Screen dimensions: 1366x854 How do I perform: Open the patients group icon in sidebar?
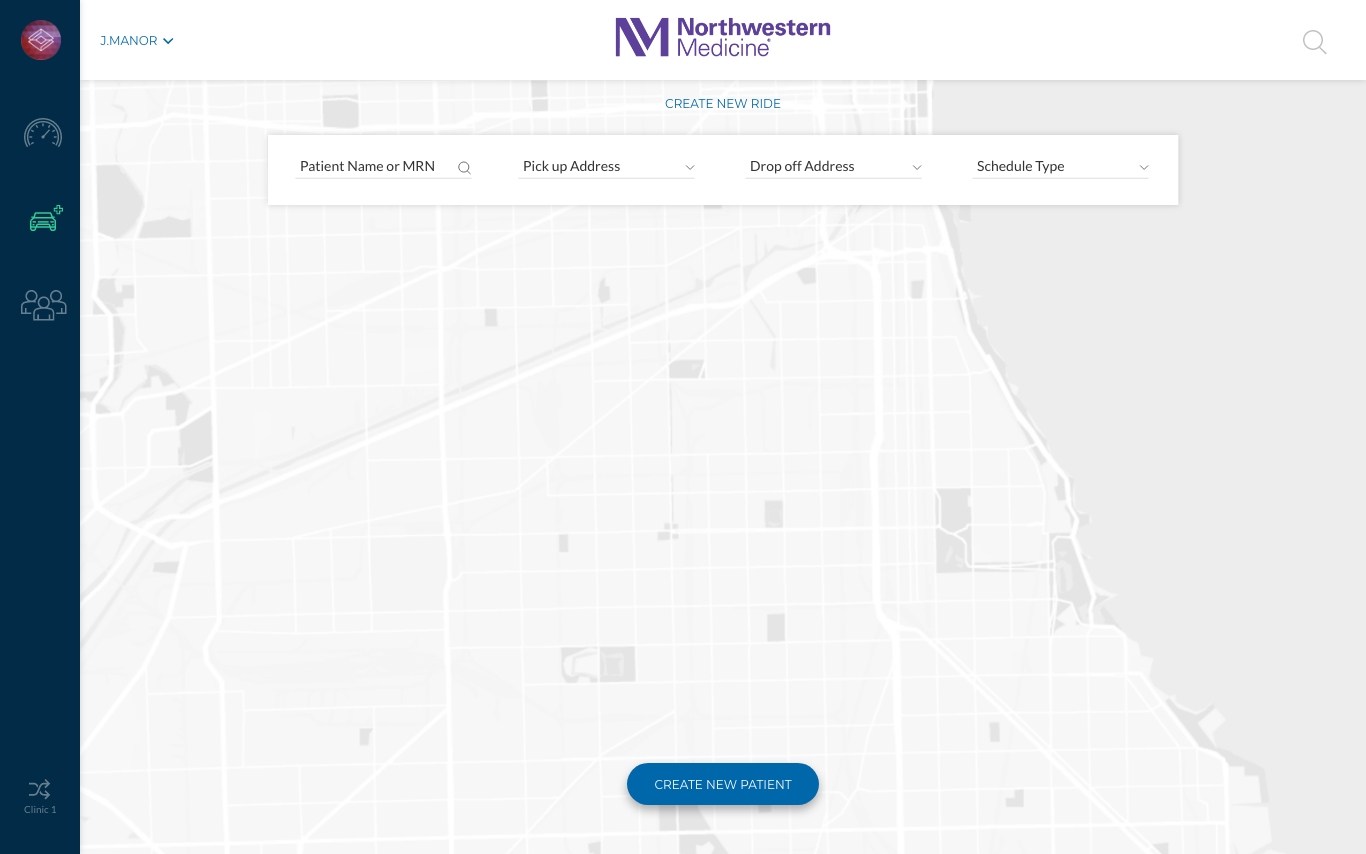click(43, 305)
